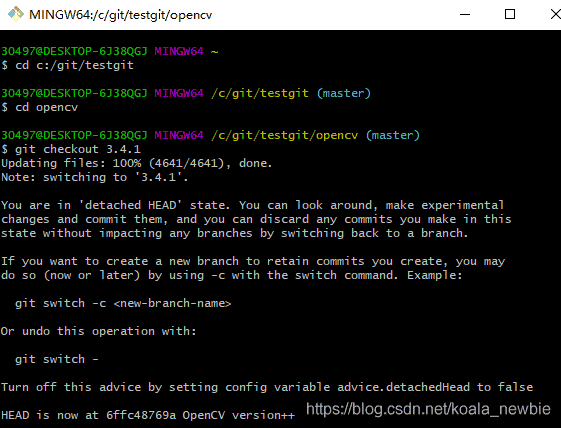Close the MINGW64 terminal window
This screenshot has width=561, height=428.
555,14
